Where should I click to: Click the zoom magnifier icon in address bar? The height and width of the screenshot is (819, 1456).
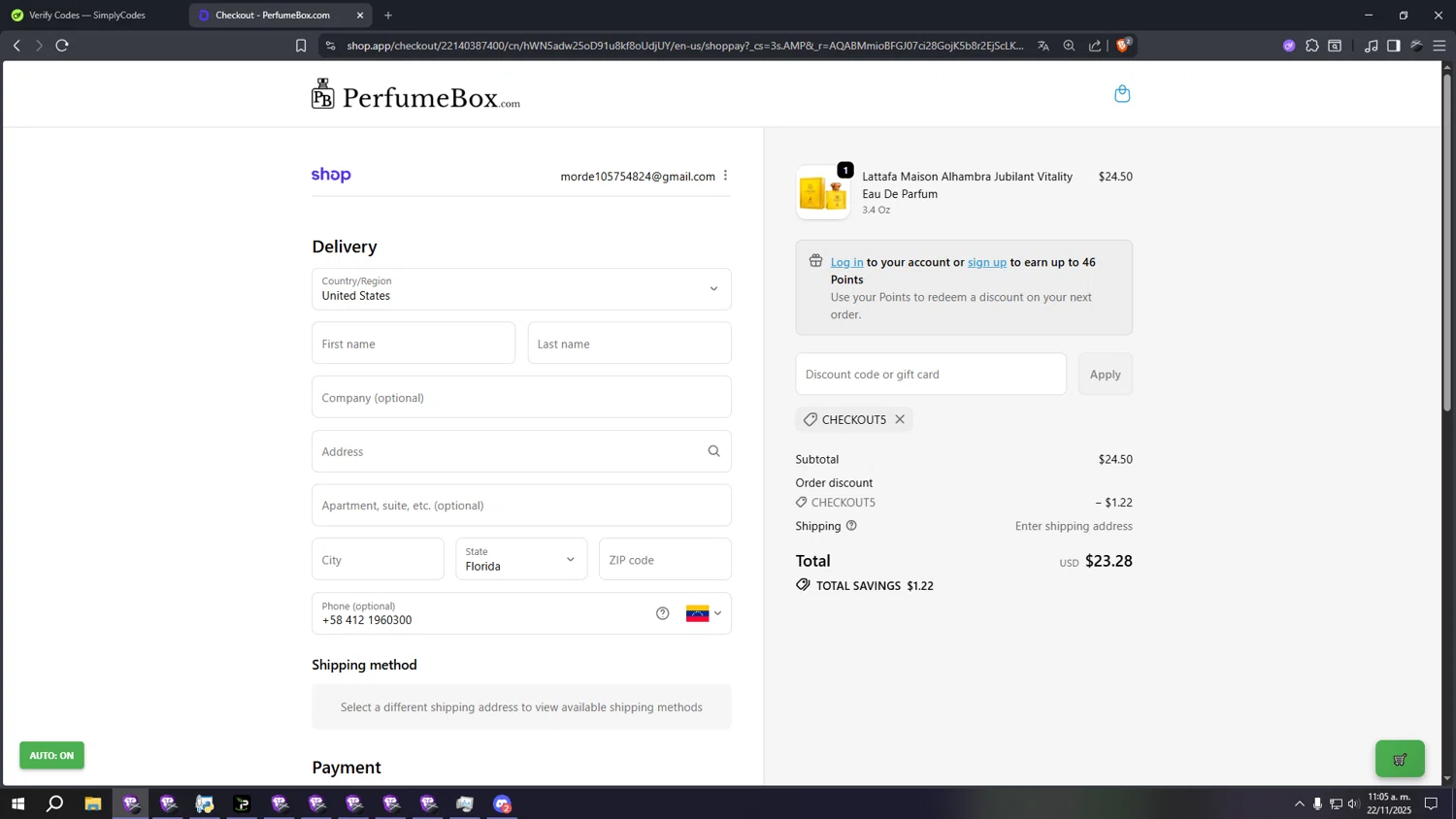(1069, 46)
